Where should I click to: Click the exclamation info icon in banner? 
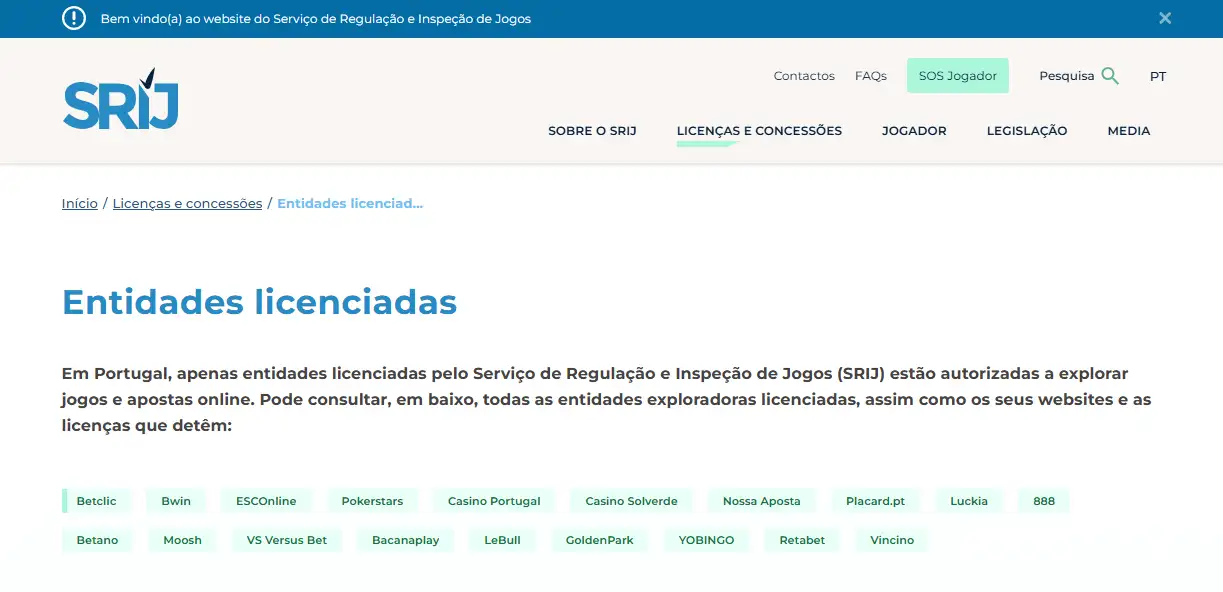click(x=74, y=18)
